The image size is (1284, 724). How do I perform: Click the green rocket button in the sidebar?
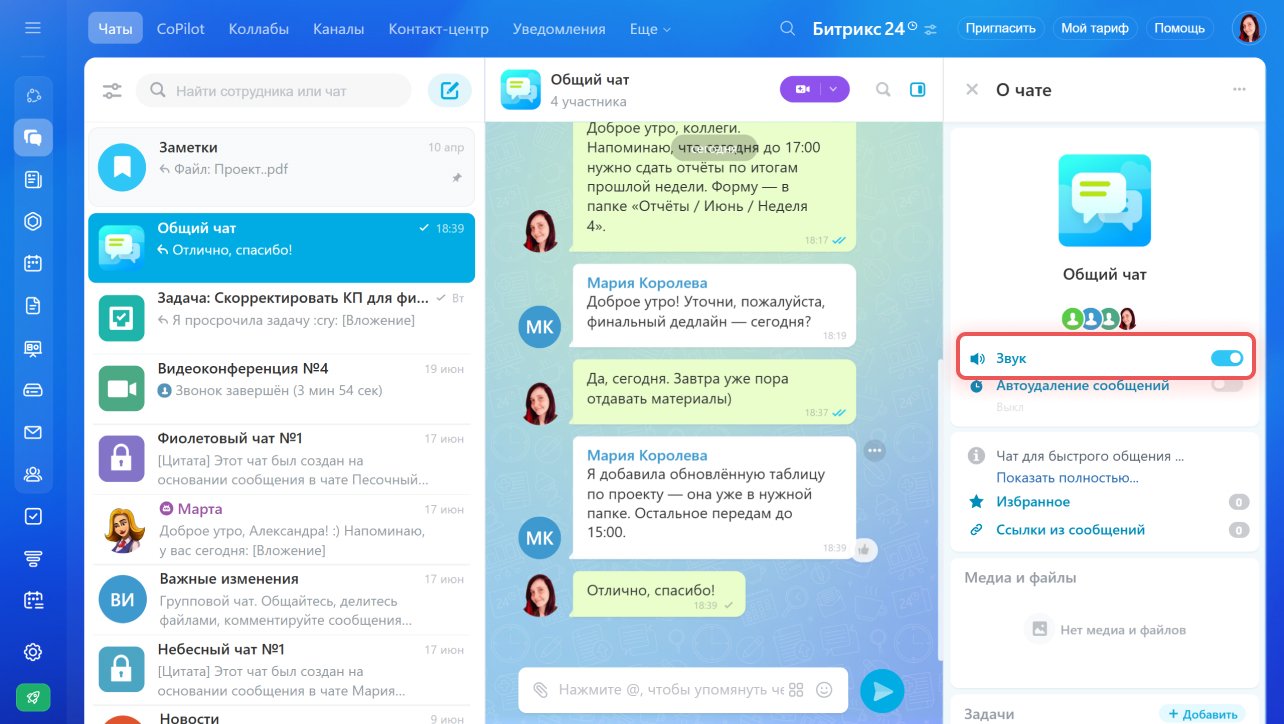click(x=33, y=697)
